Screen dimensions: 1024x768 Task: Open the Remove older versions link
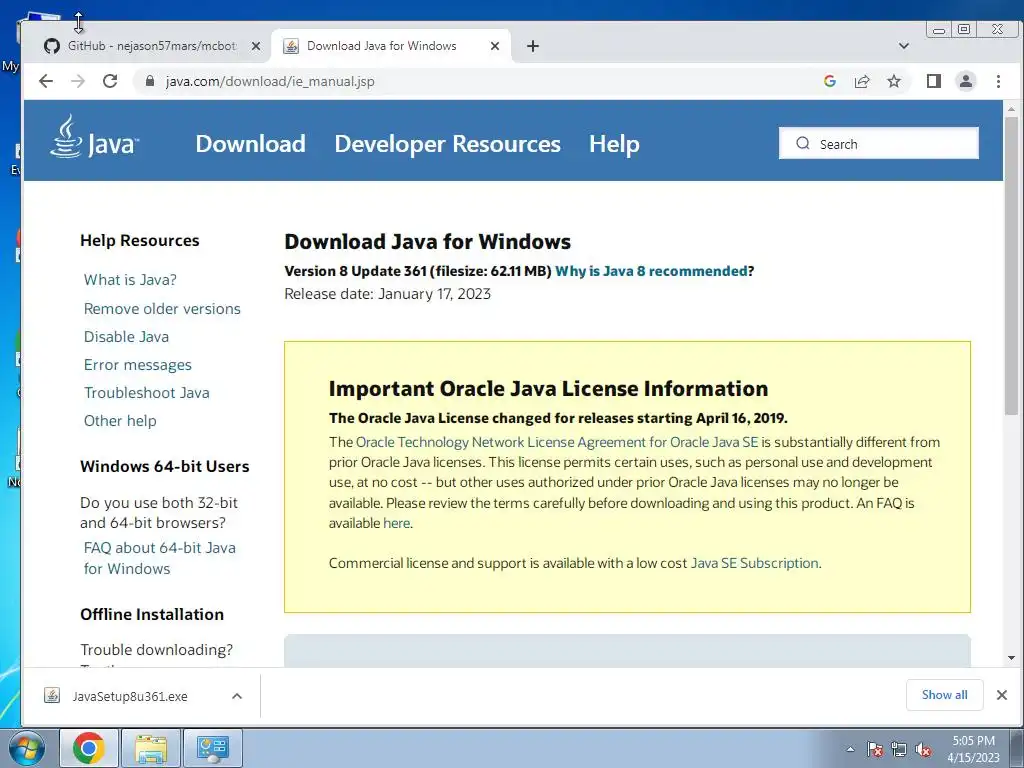[162, 309]
